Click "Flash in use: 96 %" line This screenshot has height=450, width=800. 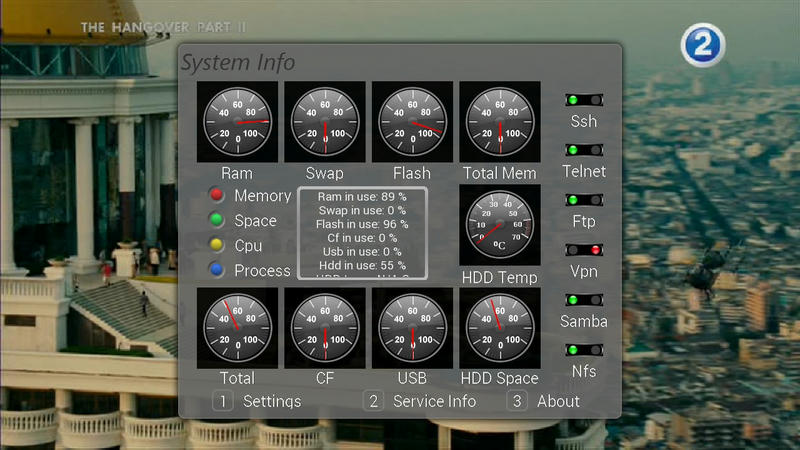pyautogui.click(x=362, y=224)
